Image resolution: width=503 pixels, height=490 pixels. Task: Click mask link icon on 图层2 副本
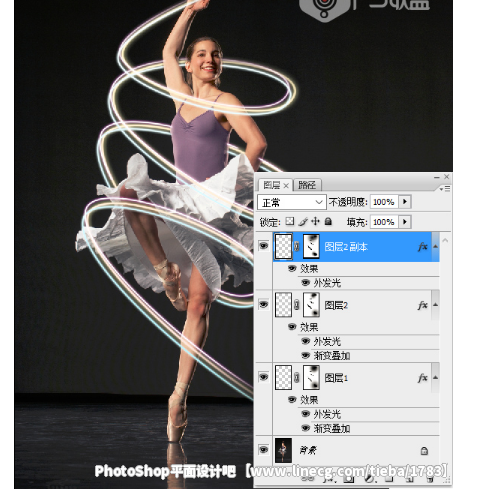297,247
